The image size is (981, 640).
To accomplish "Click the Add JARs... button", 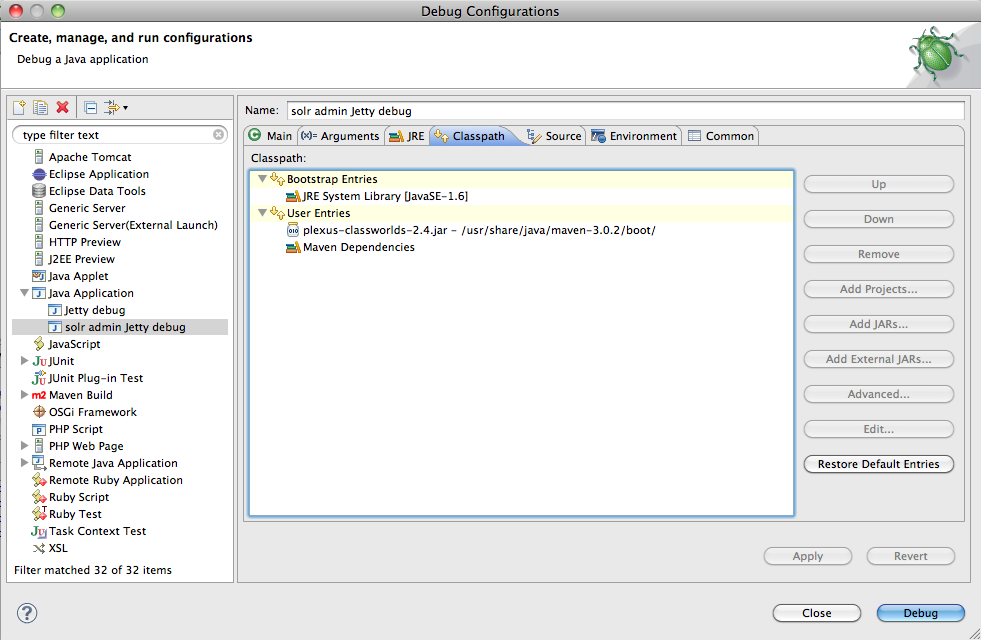I will [878, 324].
